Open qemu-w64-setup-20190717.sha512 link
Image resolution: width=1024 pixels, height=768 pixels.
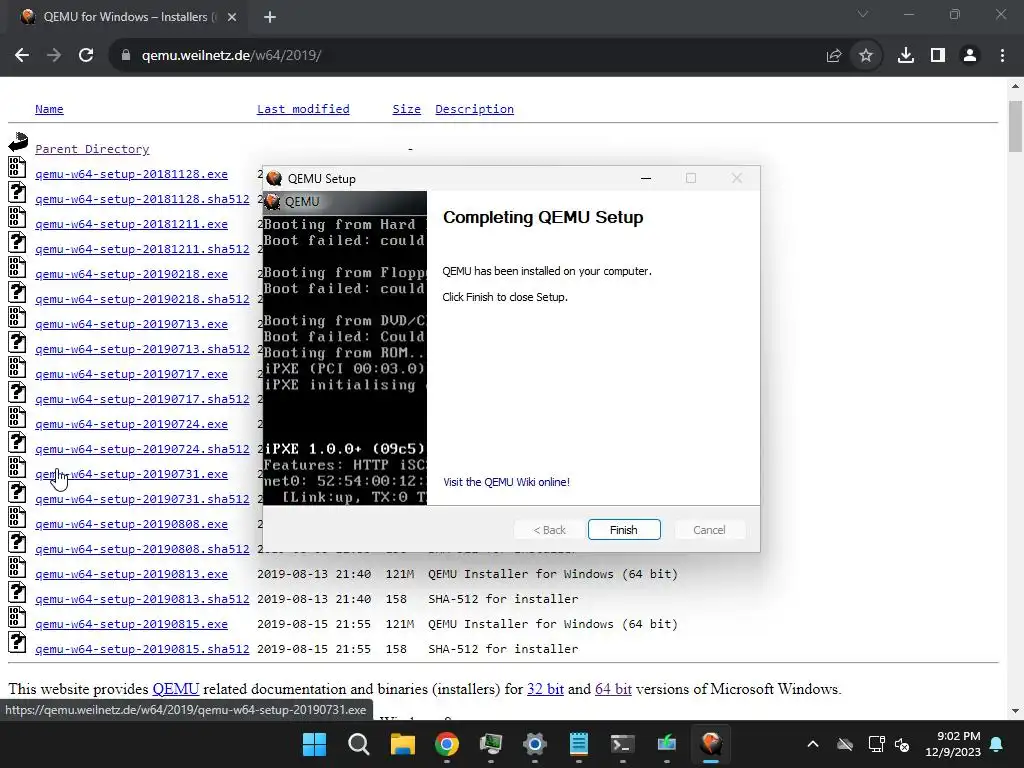pos(142,398)
